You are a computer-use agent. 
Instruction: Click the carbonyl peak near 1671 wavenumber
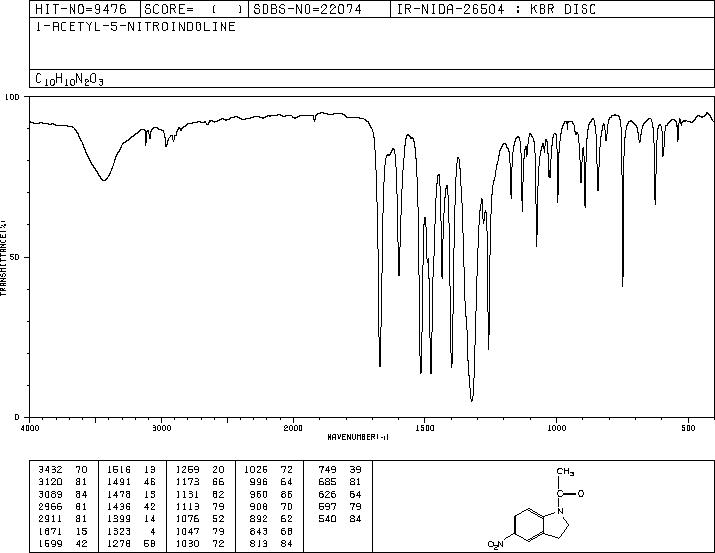tap(380, 365)
